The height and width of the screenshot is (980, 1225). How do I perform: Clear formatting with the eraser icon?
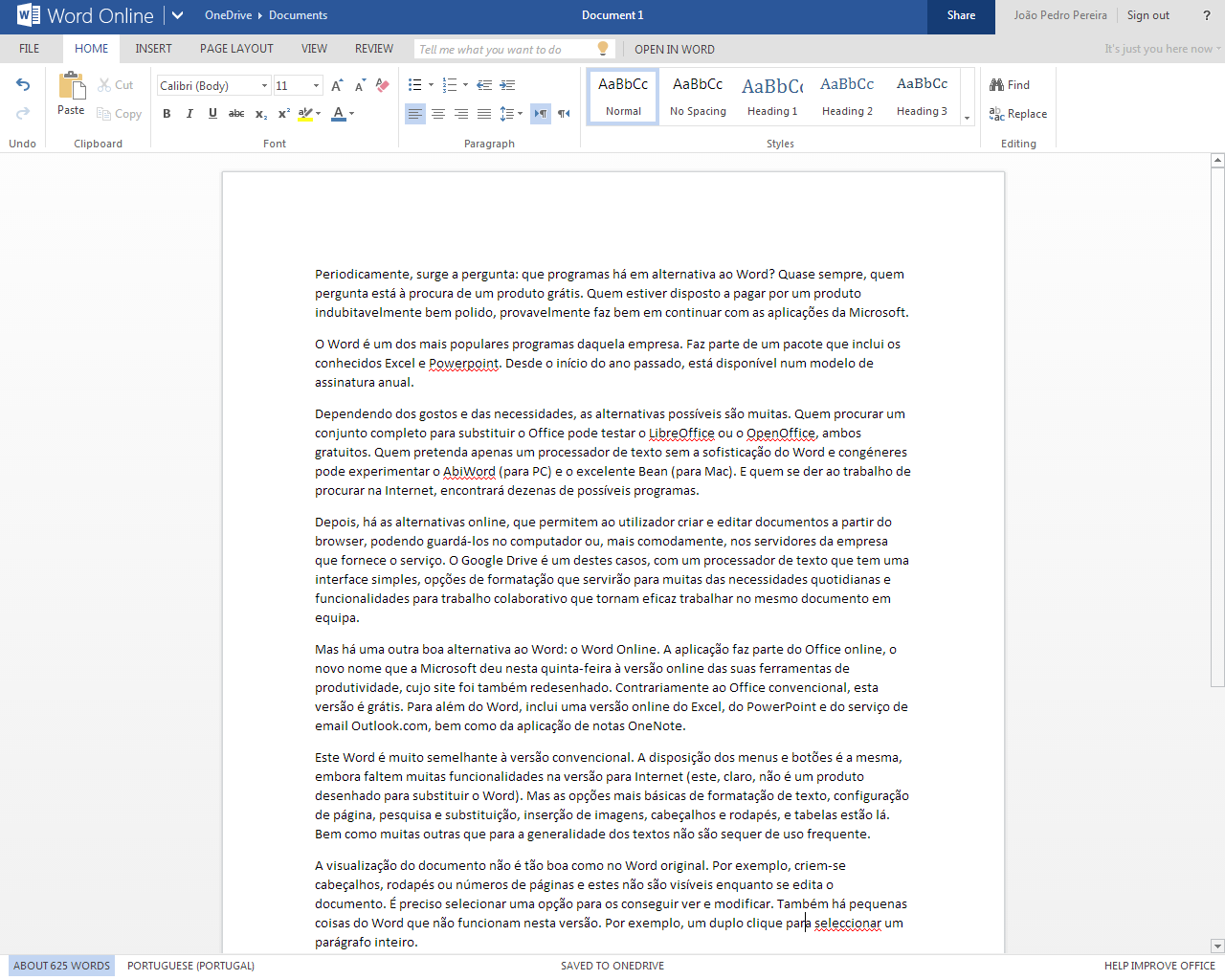pos(383,85)
